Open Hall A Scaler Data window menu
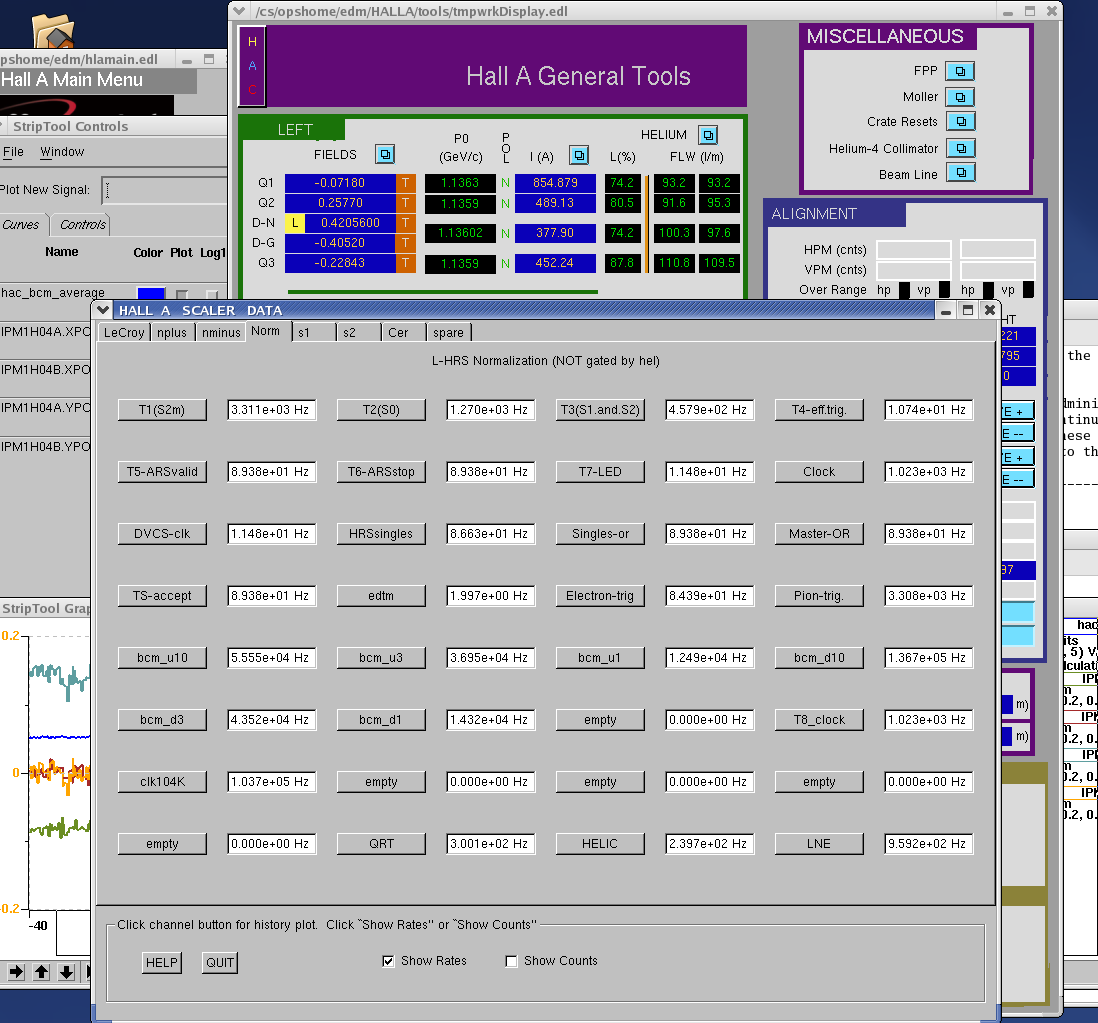The width and height of the screenshot is (1098, 1023). click(x=104, y=309)
